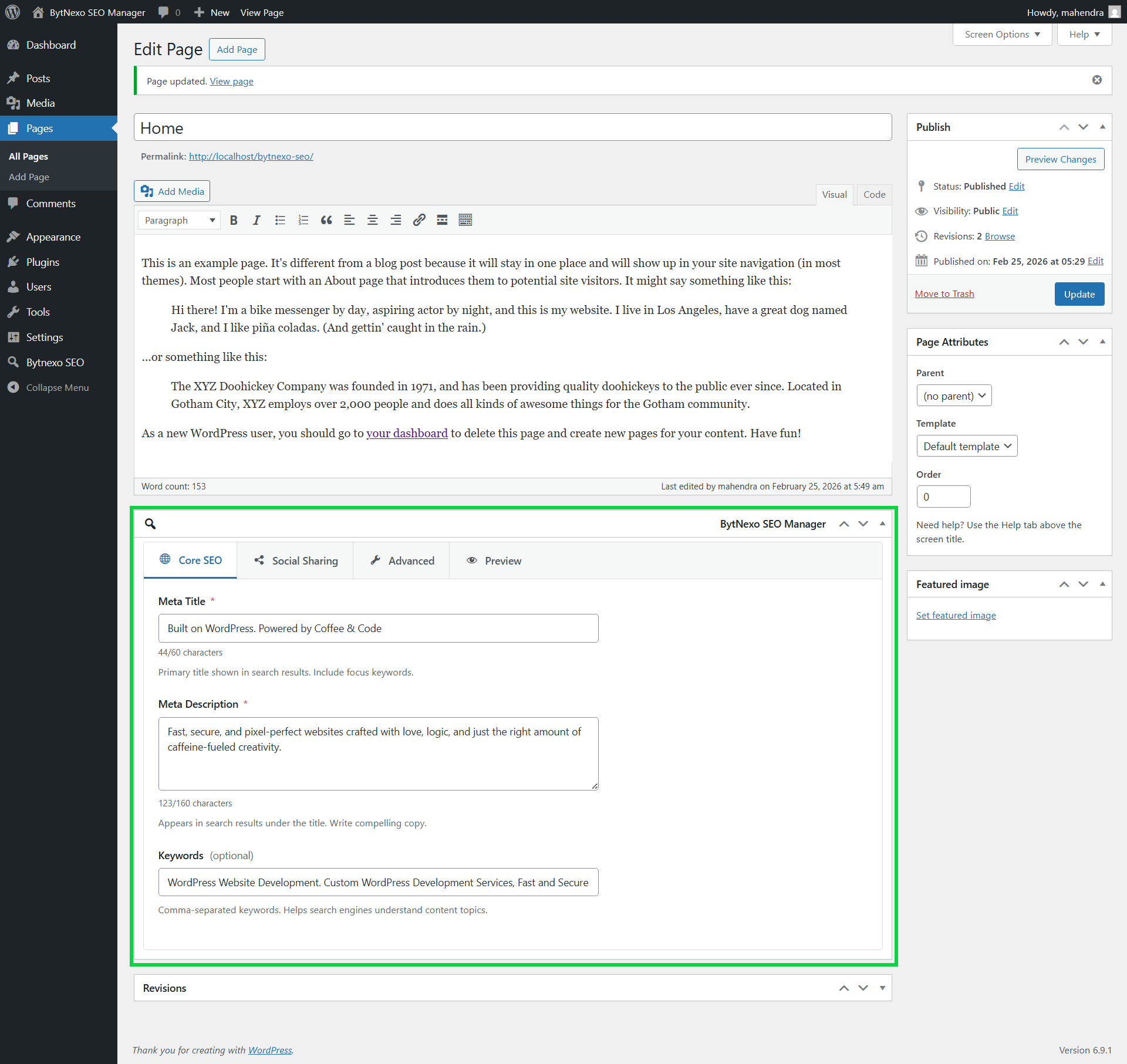
Task: Apply italic formatting
Action: (x=257, y=220)
